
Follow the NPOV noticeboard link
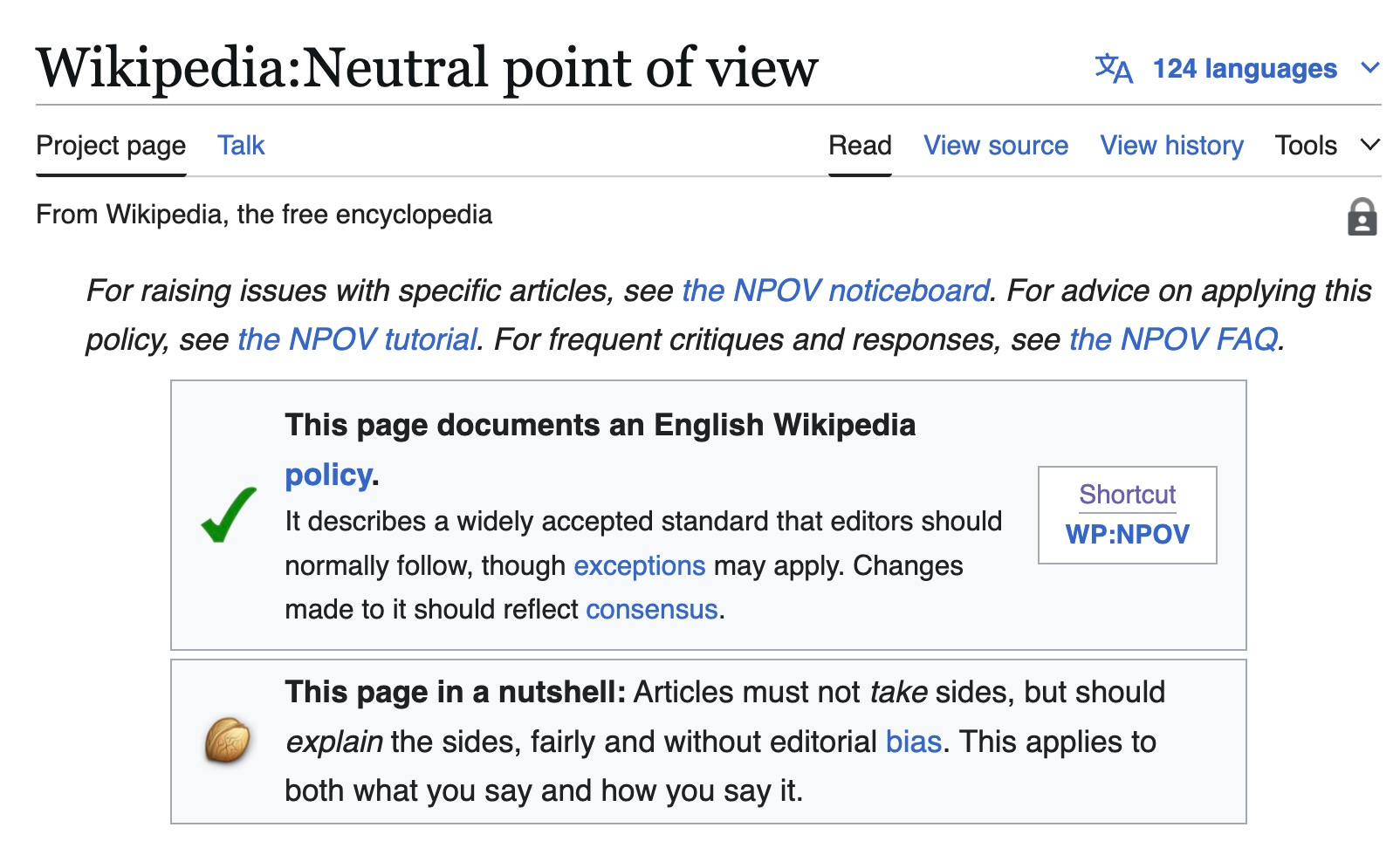[x=836, y=291]
